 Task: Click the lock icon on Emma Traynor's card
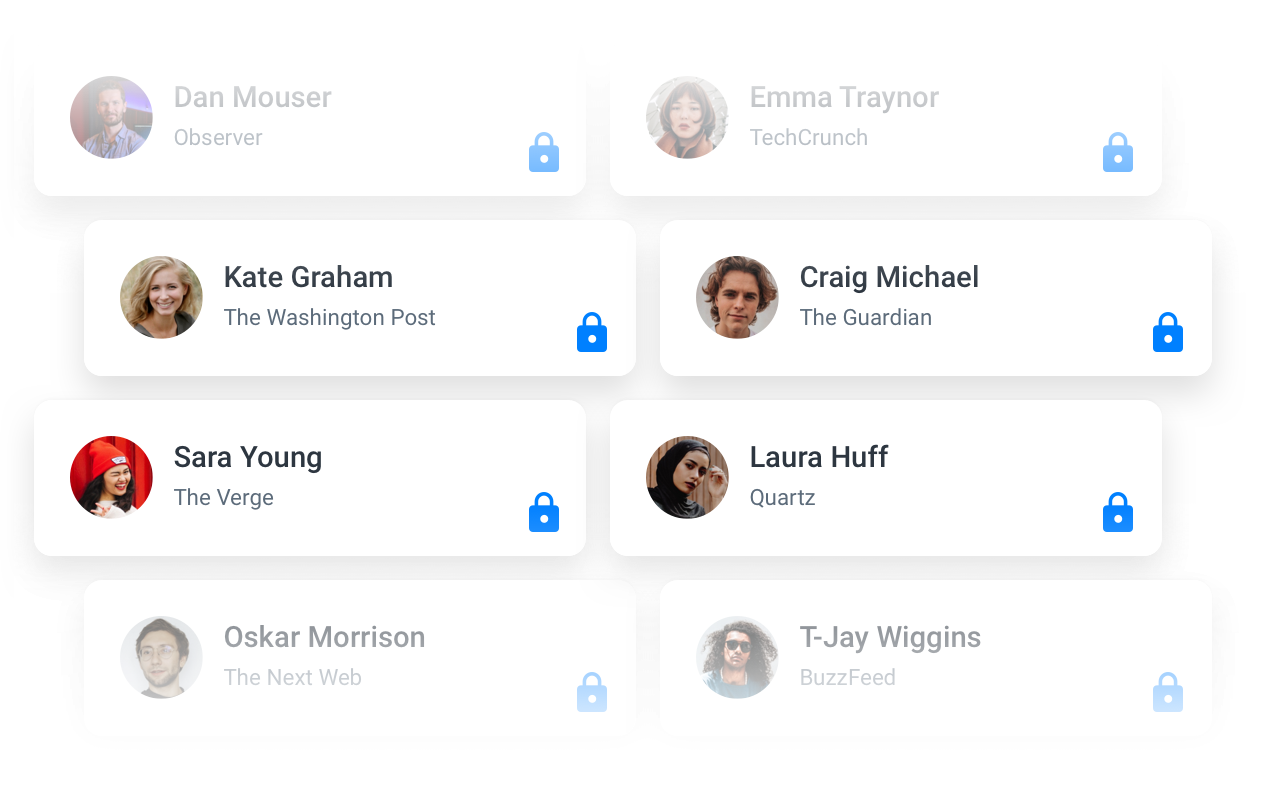tap(1118, 153)
